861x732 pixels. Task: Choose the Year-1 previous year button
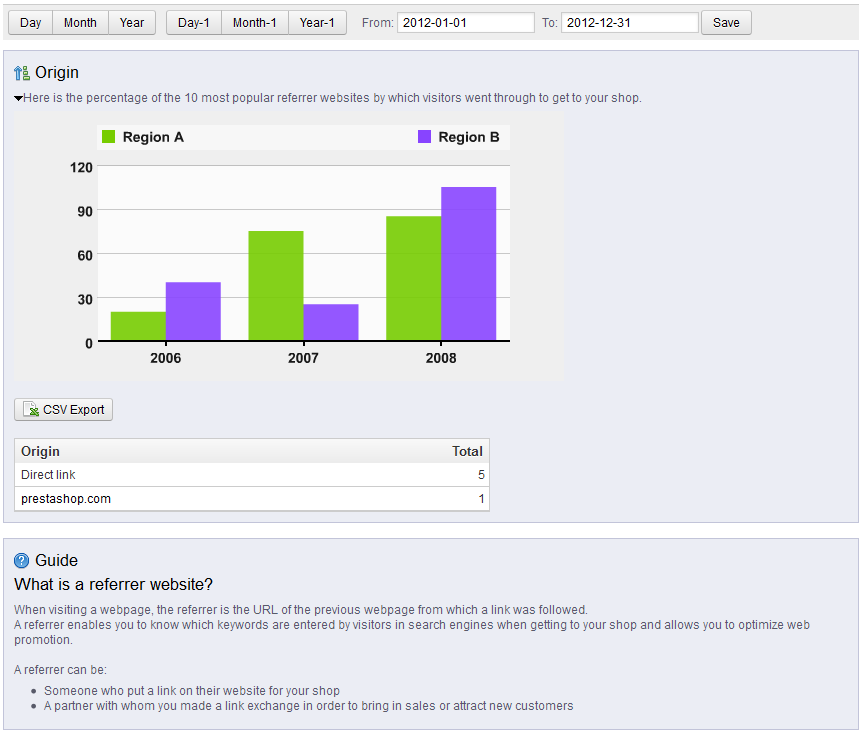(317, 23)
